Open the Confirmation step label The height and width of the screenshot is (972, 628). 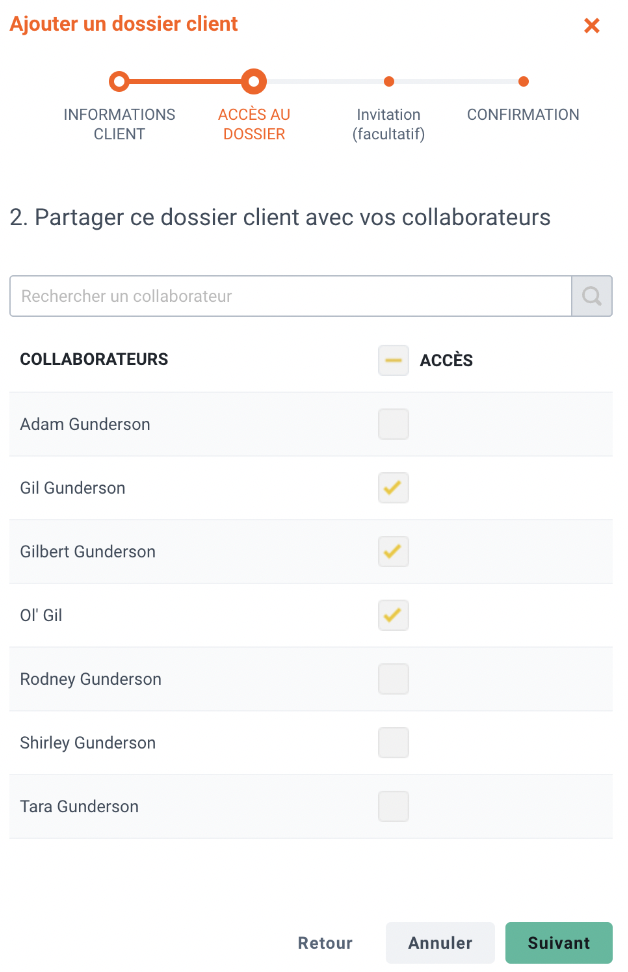[523, 115]
